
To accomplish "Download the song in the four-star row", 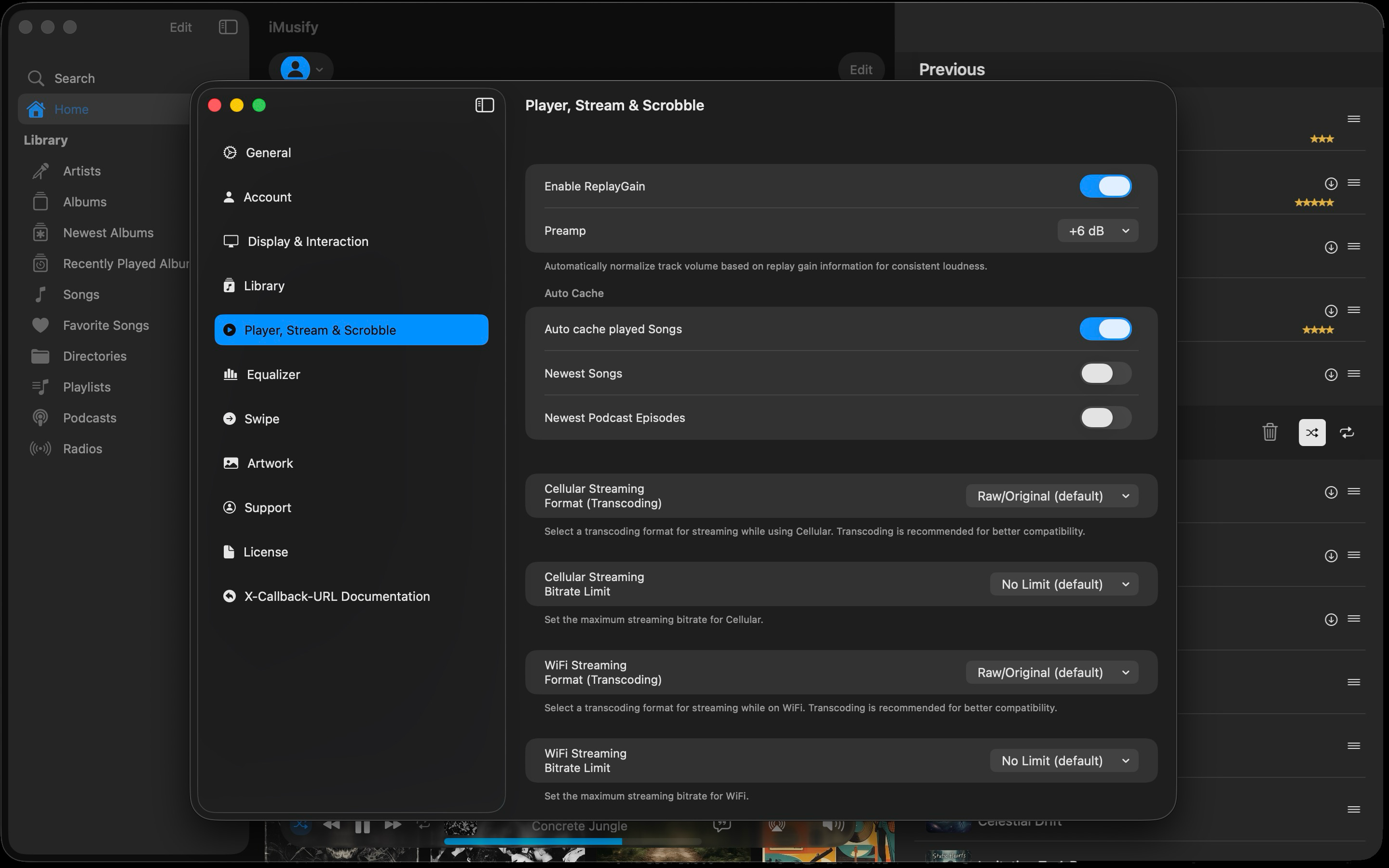I will coord(1331,311).
